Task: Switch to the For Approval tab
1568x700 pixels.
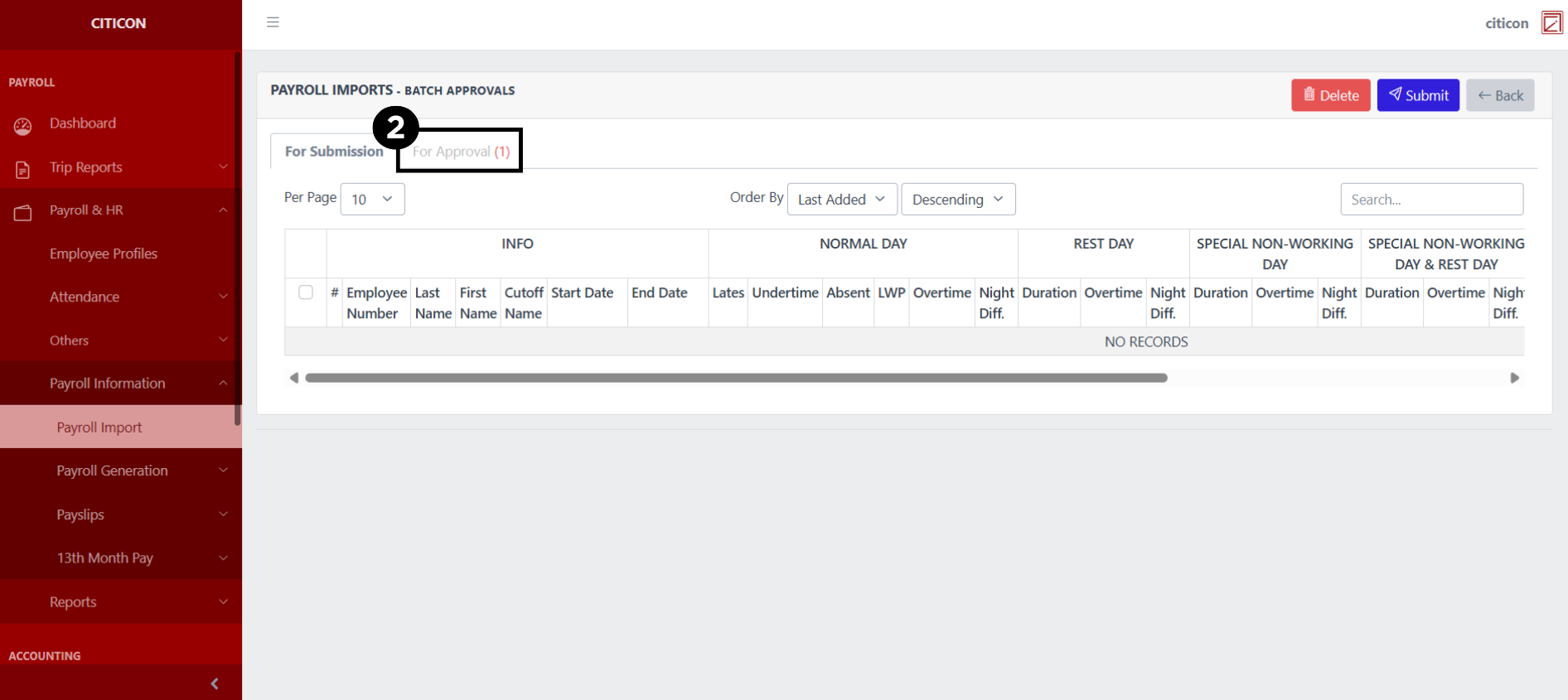Action: 461,152
